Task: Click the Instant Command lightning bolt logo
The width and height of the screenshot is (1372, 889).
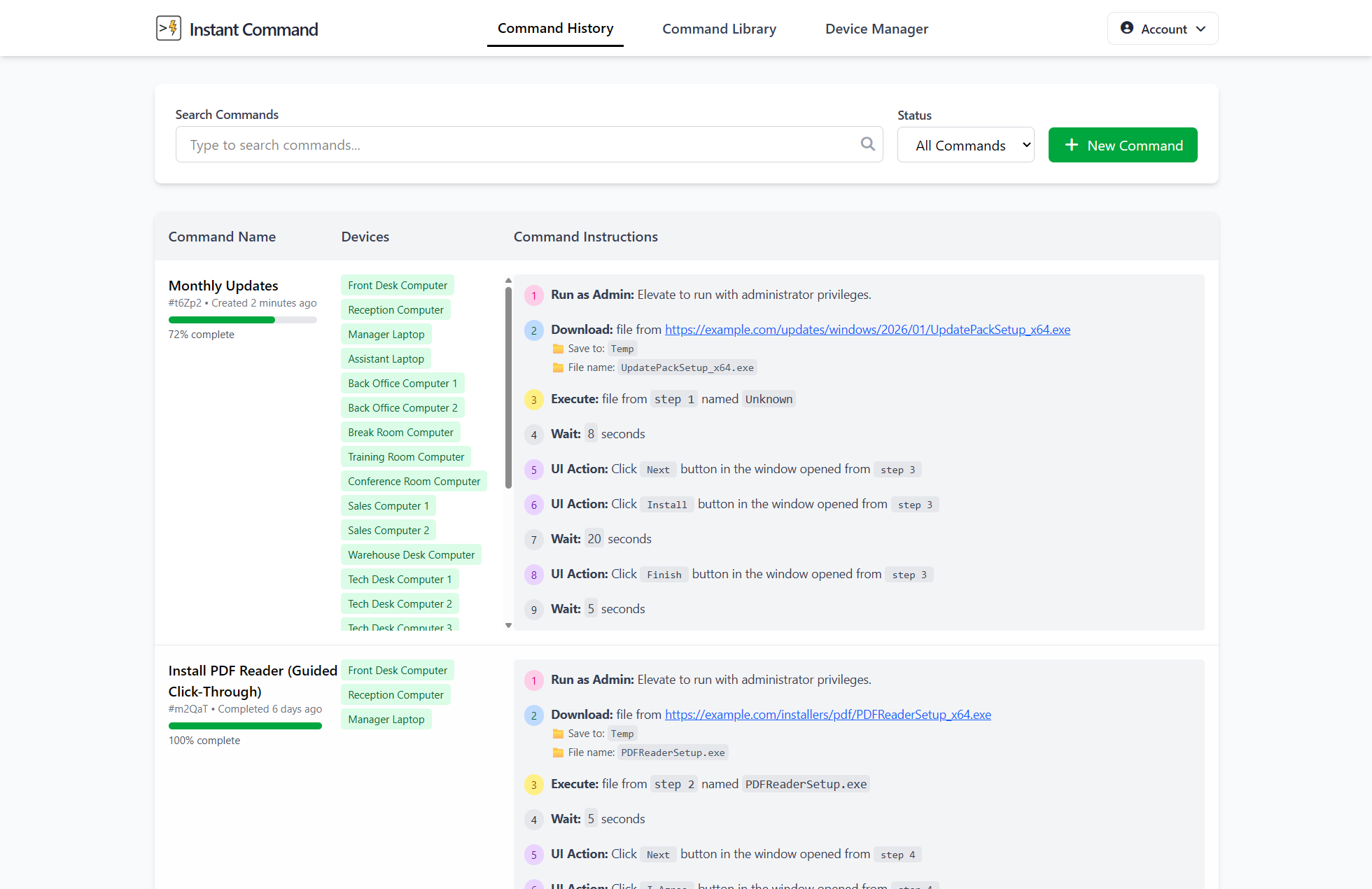Action: [168, 28]
